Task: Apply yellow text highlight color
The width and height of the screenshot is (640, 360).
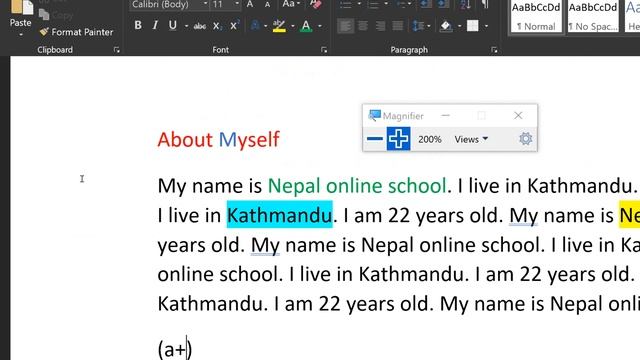Action: [x=279, y=26]
